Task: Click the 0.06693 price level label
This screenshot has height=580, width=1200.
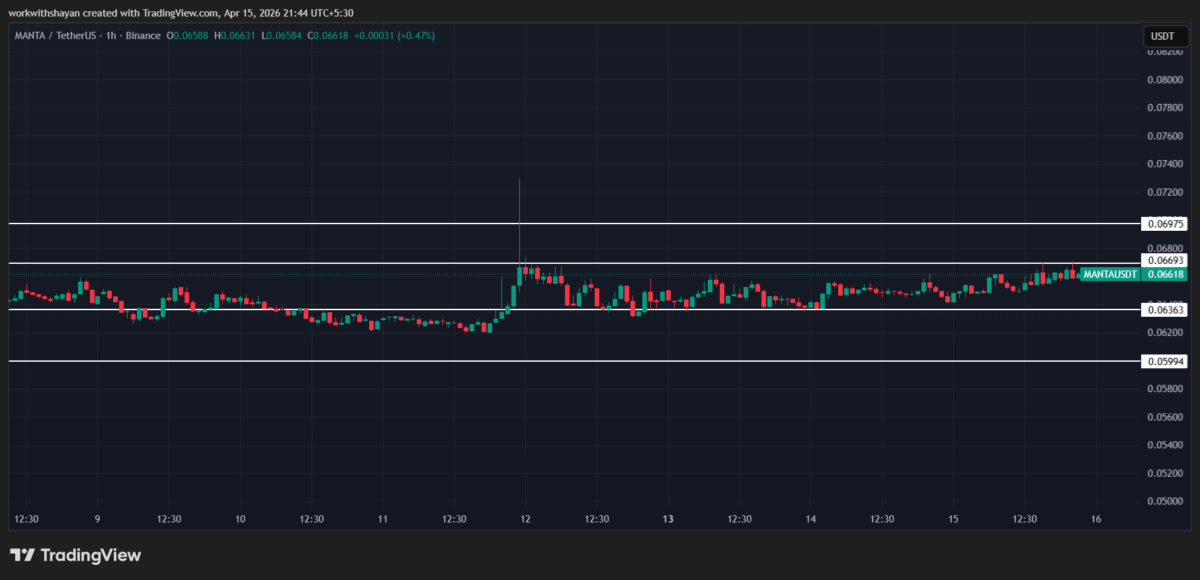Action: (1165, 260)
